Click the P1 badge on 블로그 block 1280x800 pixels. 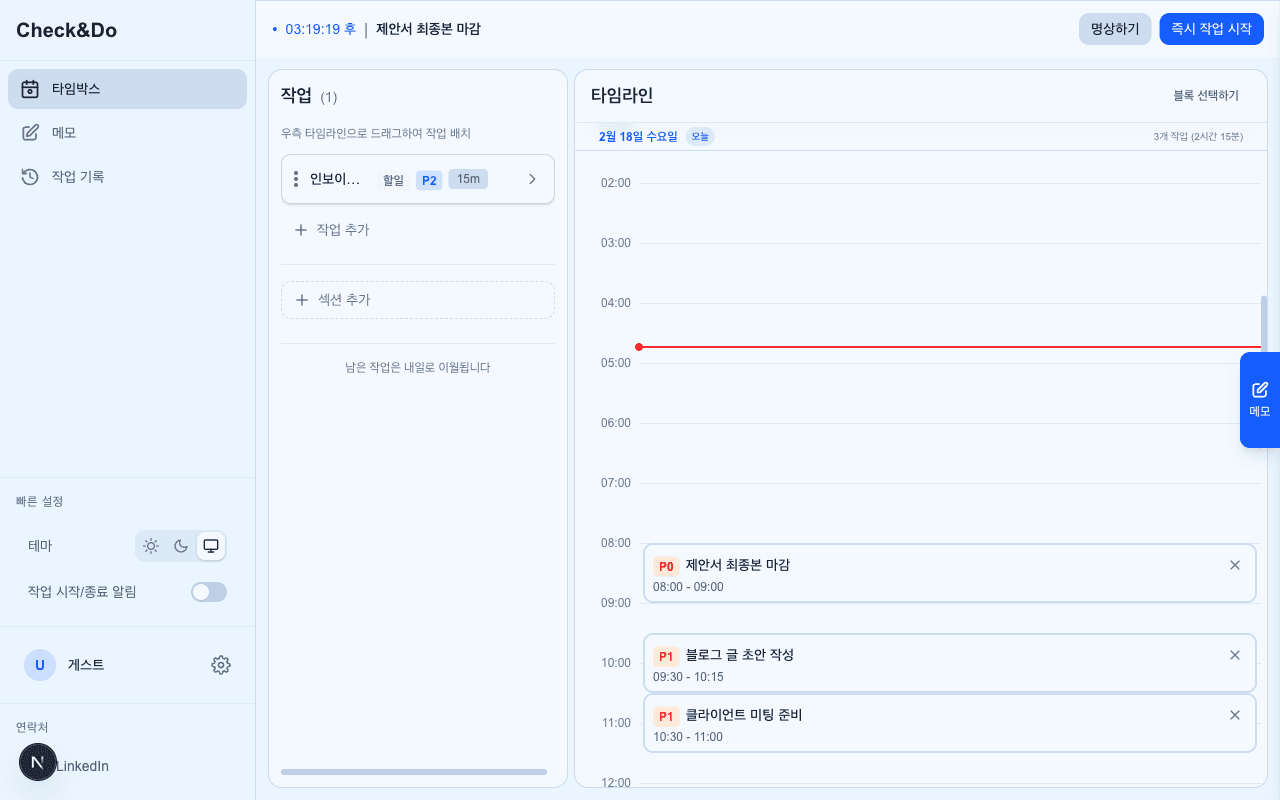666,656
